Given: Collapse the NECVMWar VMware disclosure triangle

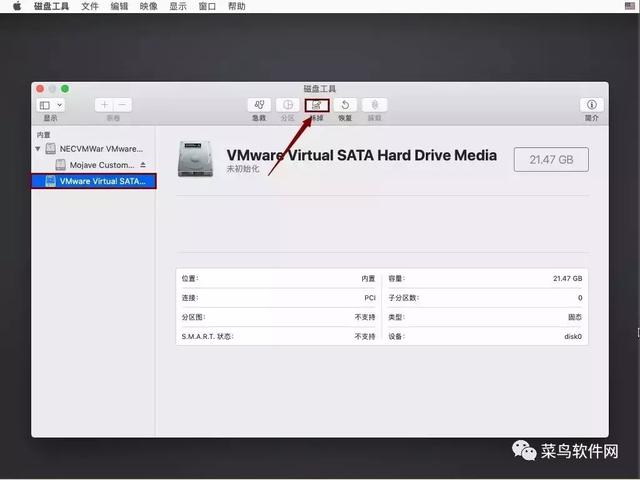Looking at the screenshot, I should click(x=38, y=149).
